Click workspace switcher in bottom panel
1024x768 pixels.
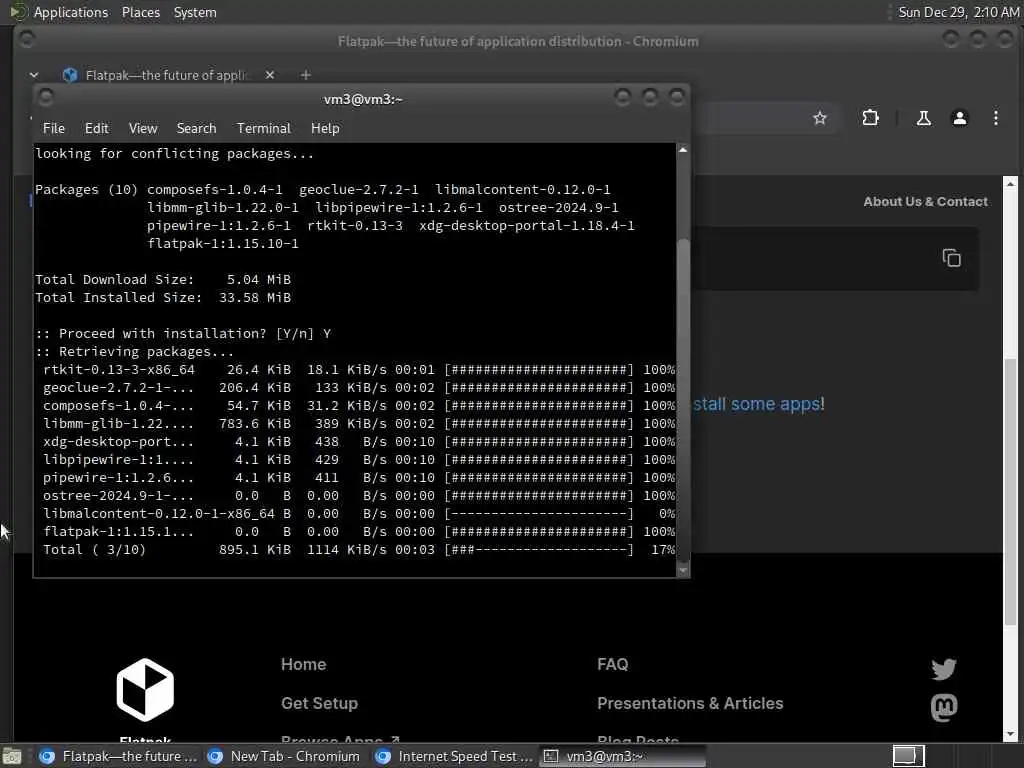point(908,756)
